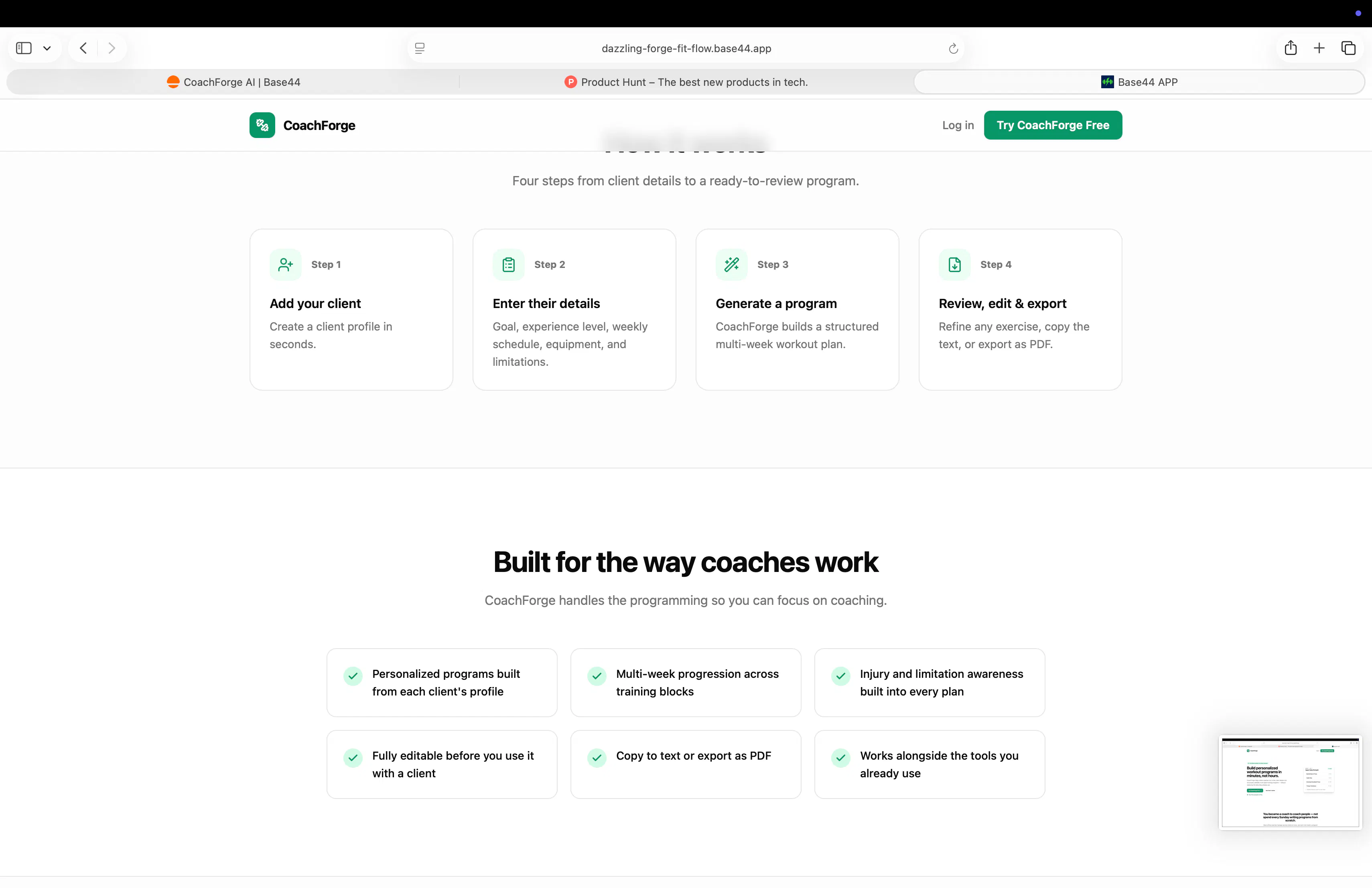The height and width of the screenshot is (888, 1372).
Task: Switch to the CoachForge AI | Base44 tab
Action: coord(233,82)
